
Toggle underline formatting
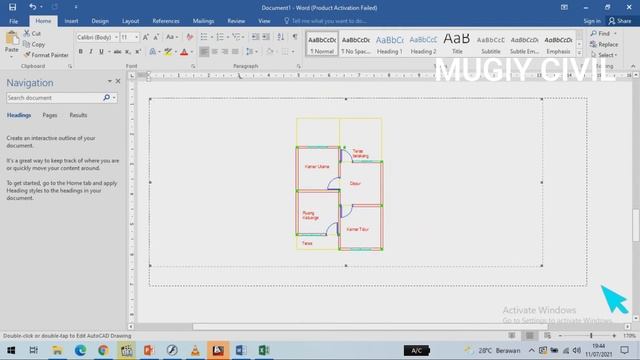[101, 52]
